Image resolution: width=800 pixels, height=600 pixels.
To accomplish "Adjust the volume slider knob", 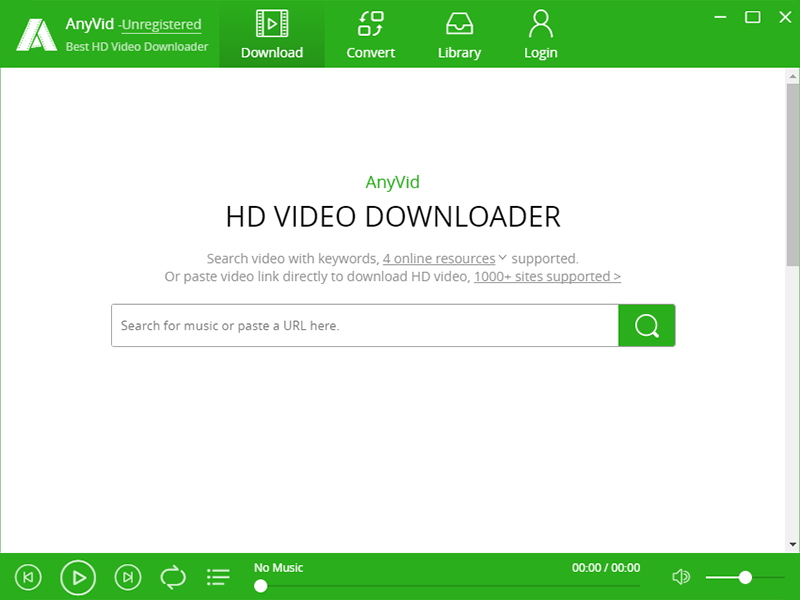I will tap(745, 577).
